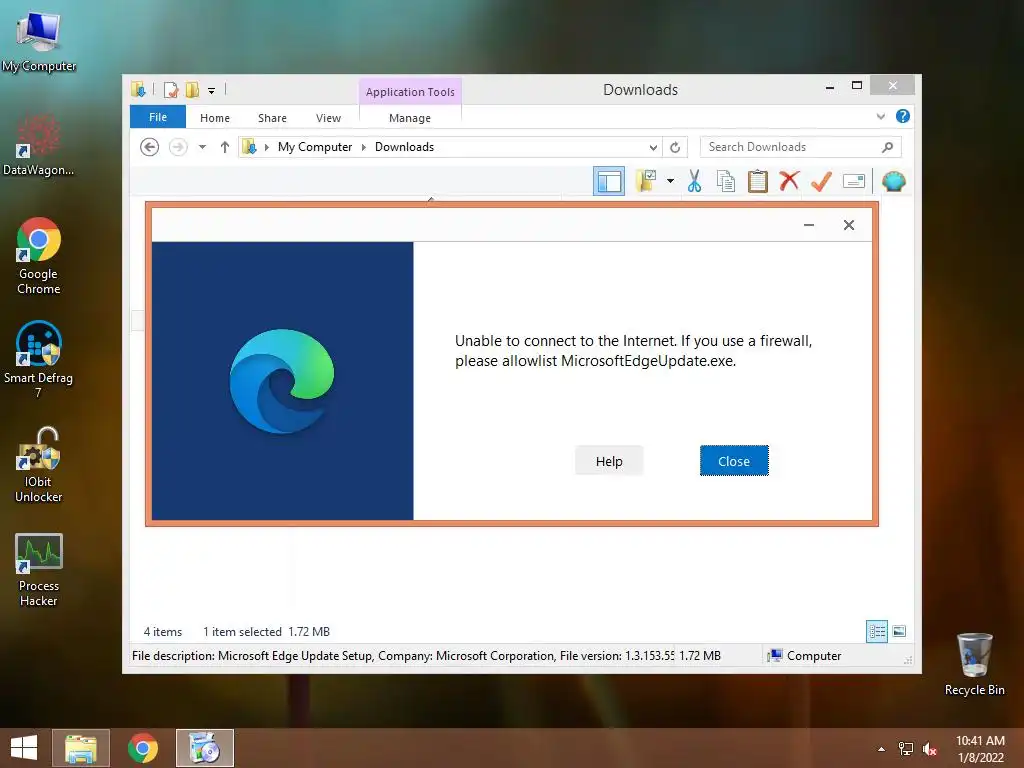1024x768 pixels.
Task: Expand the address bar history dropdown
Action: [x=652, y=148]
